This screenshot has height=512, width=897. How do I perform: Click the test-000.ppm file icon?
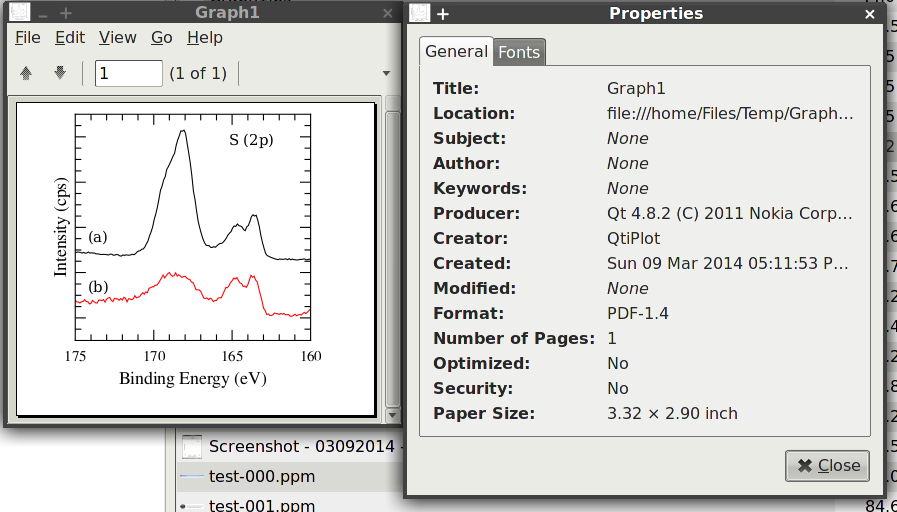click(192, 477)
